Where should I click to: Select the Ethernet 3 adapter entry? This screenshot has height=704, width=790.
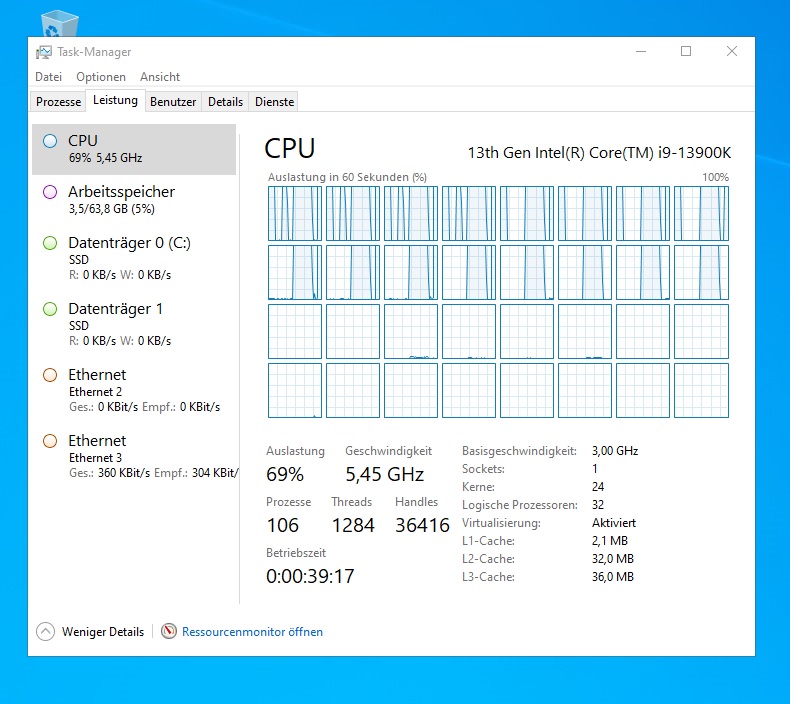[134, 456]
